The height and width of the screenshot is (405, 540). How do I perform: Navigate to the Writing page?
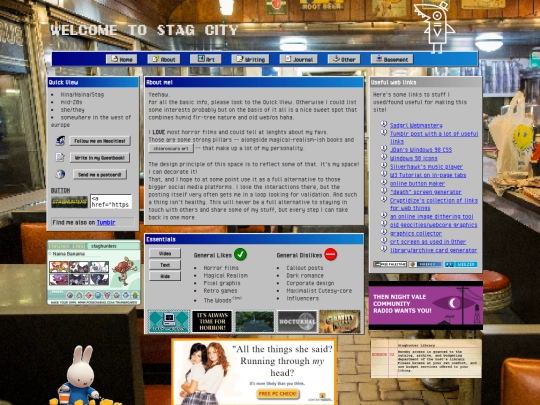coord(250,59)
